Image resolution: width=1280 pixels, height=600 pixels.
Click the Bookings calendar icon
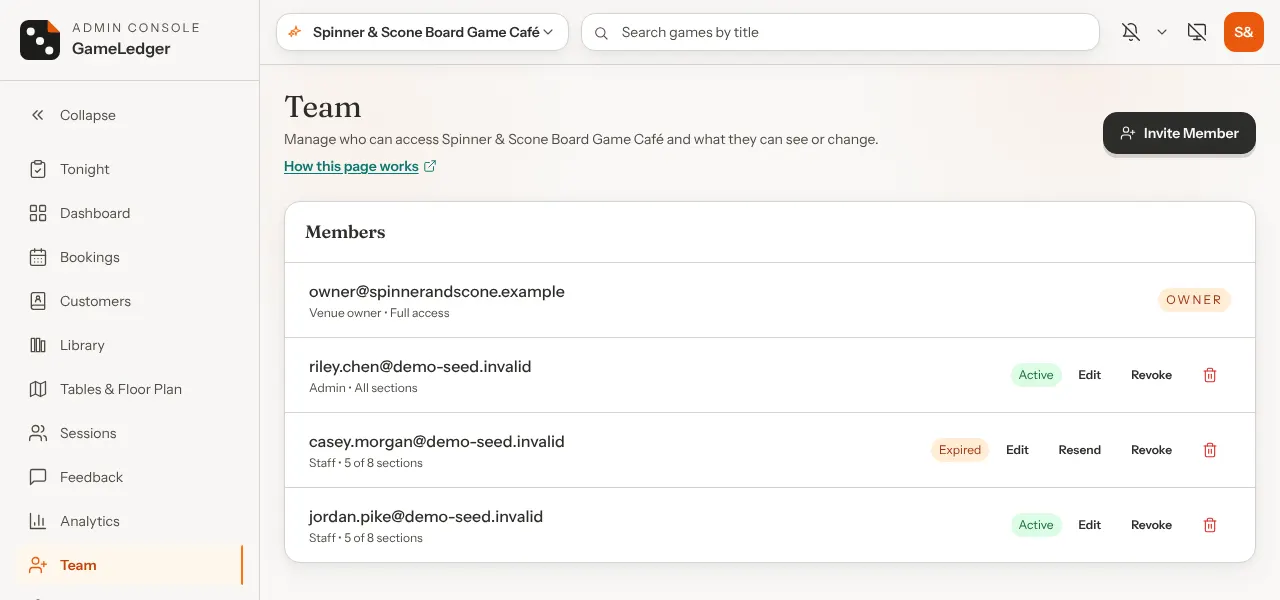[x=38, y=257]
